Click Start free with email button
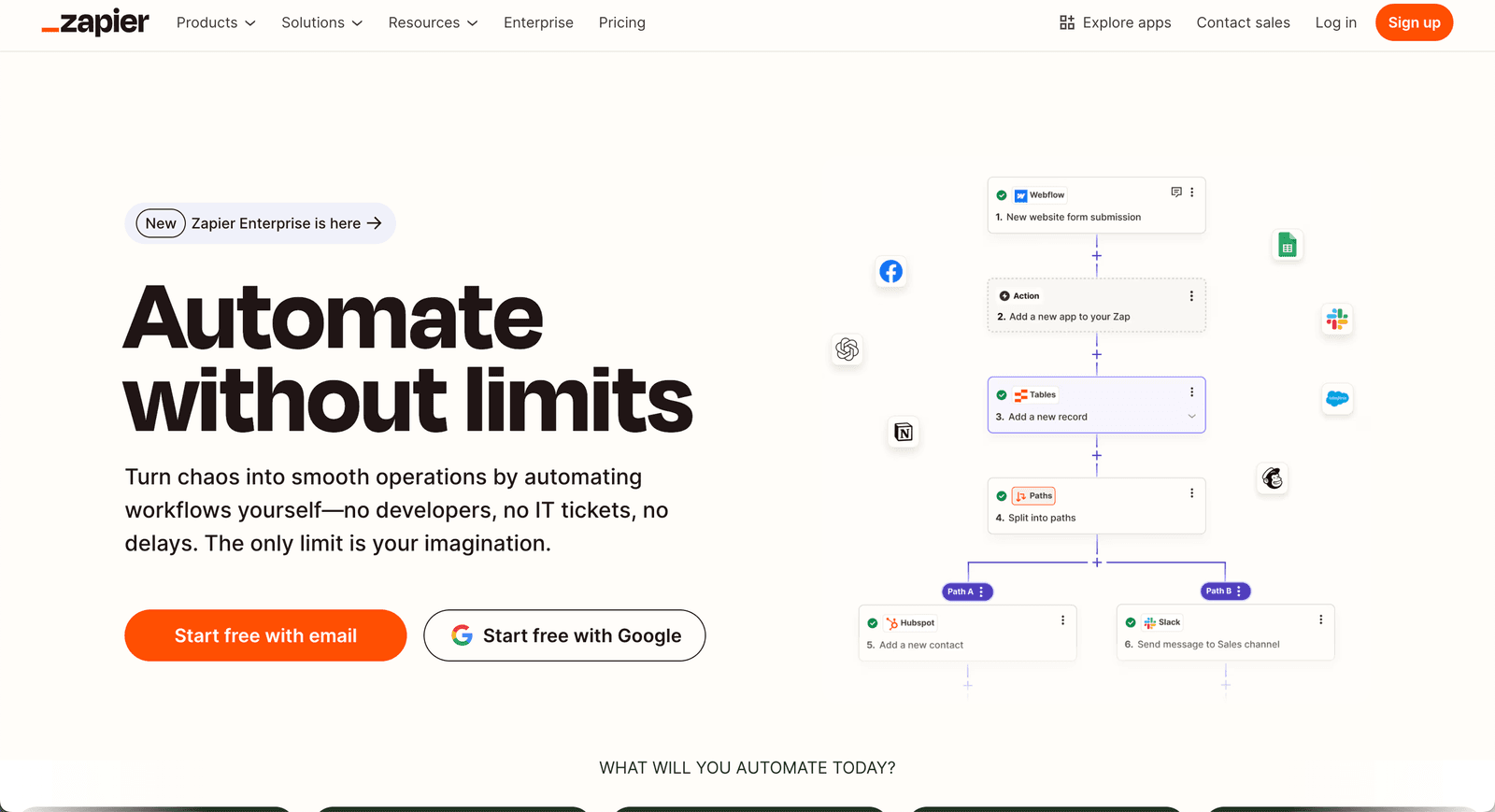 coord(265,635)
